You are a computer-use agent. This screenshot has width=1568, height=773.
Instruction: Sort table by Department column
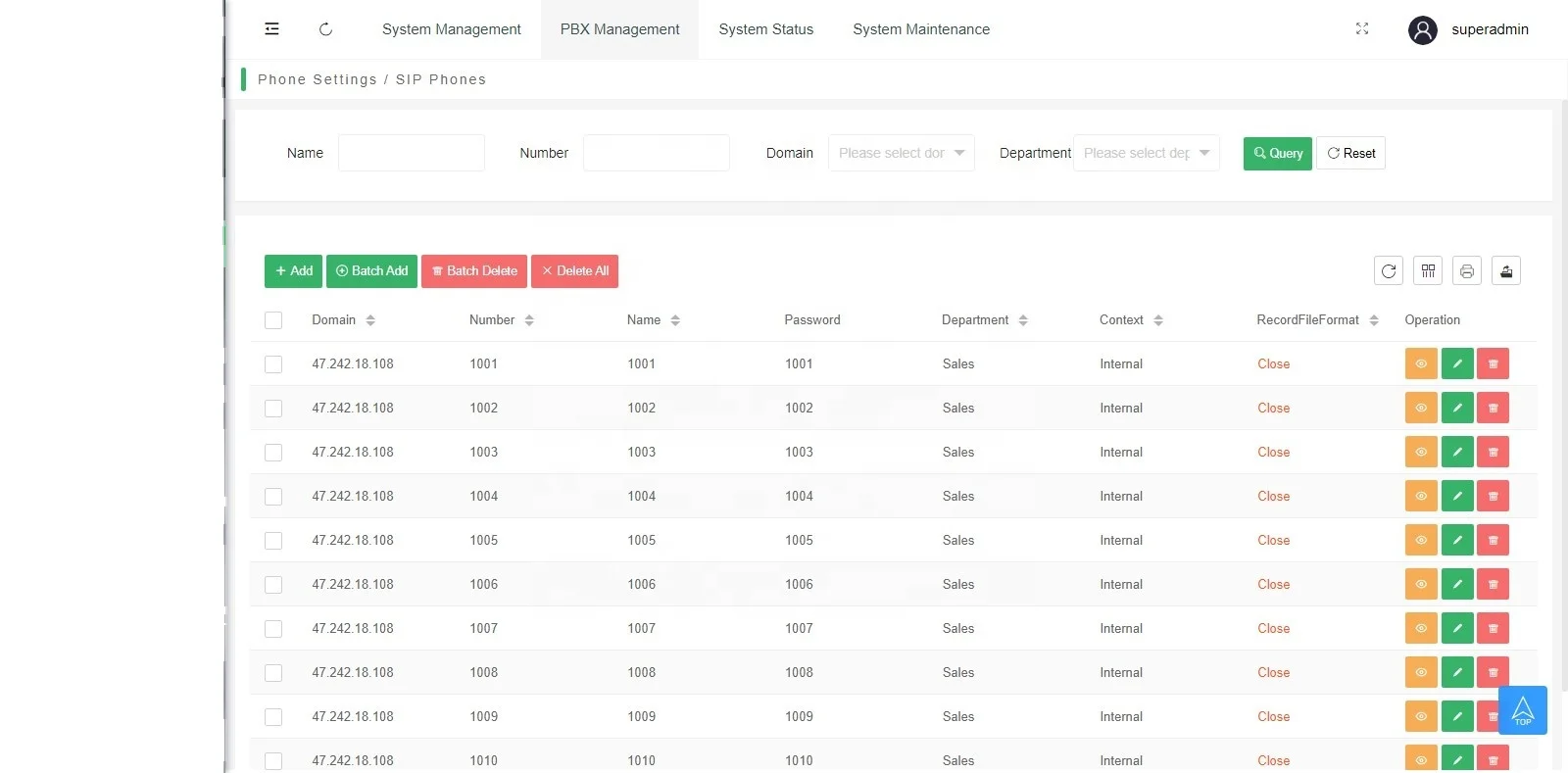[x=1023, y=320]
